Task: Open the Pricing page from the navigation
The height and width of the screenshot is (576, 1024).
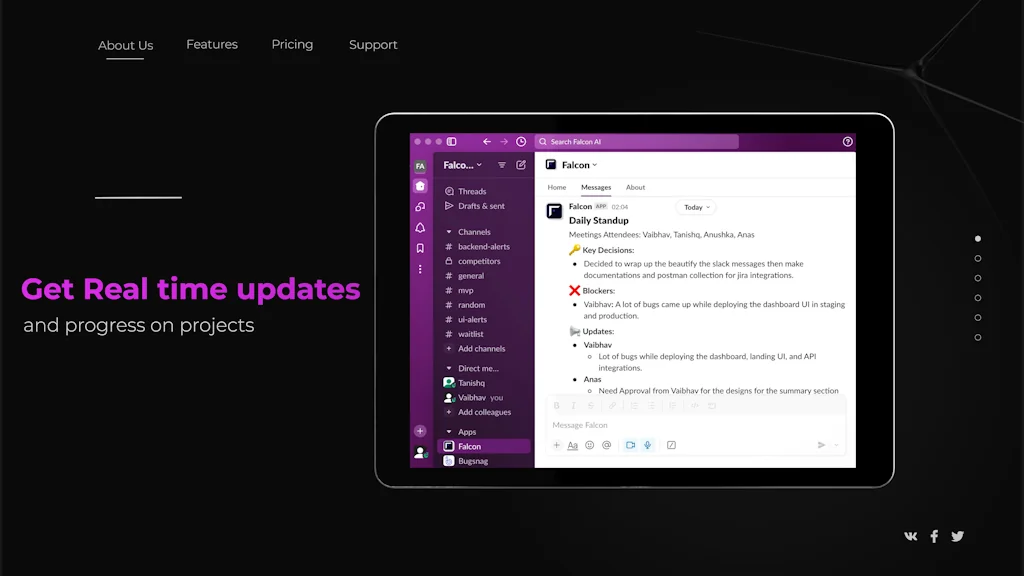Action: coord(292,44)
